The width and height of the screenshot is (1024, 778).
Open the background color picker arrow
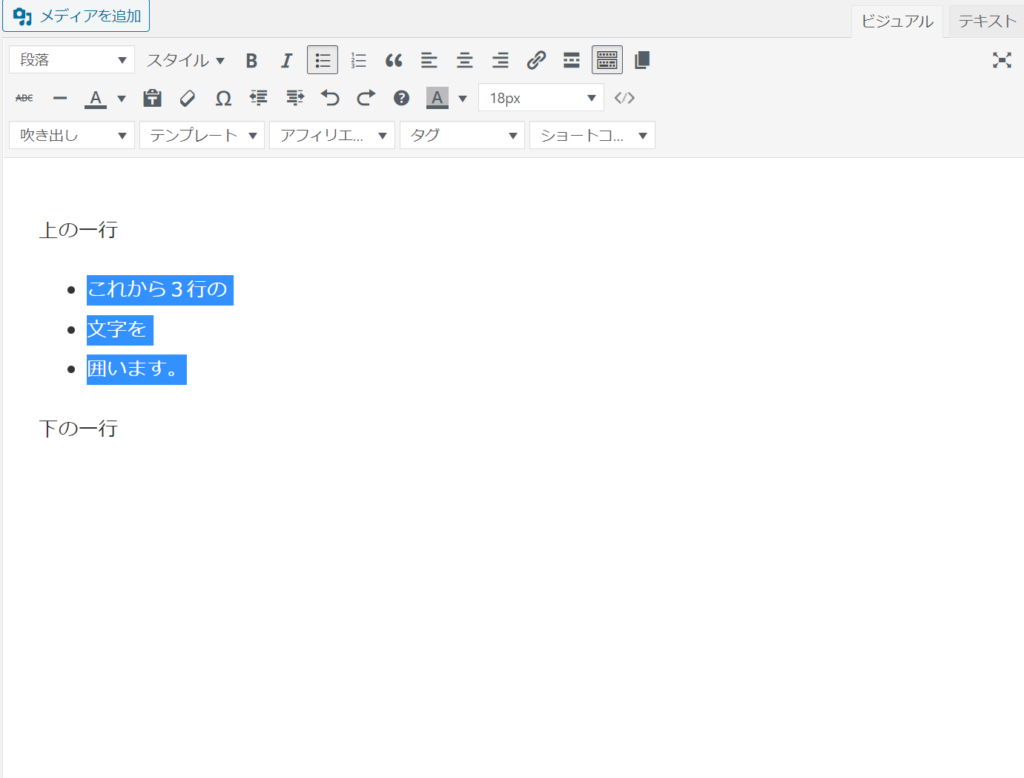tap(463, 99)
